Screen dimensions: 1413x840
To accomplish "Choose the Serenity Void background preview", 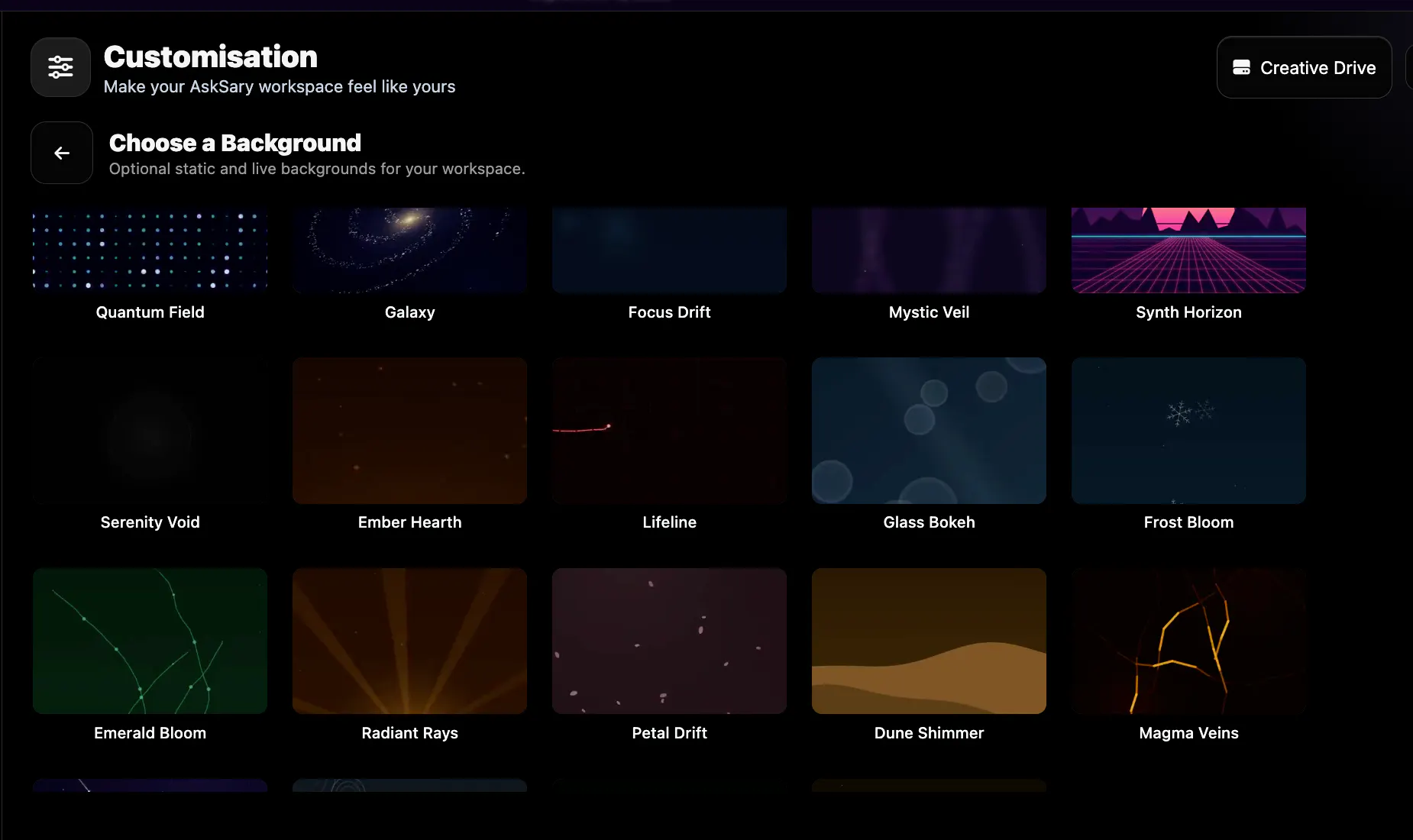I will [150, 431].
